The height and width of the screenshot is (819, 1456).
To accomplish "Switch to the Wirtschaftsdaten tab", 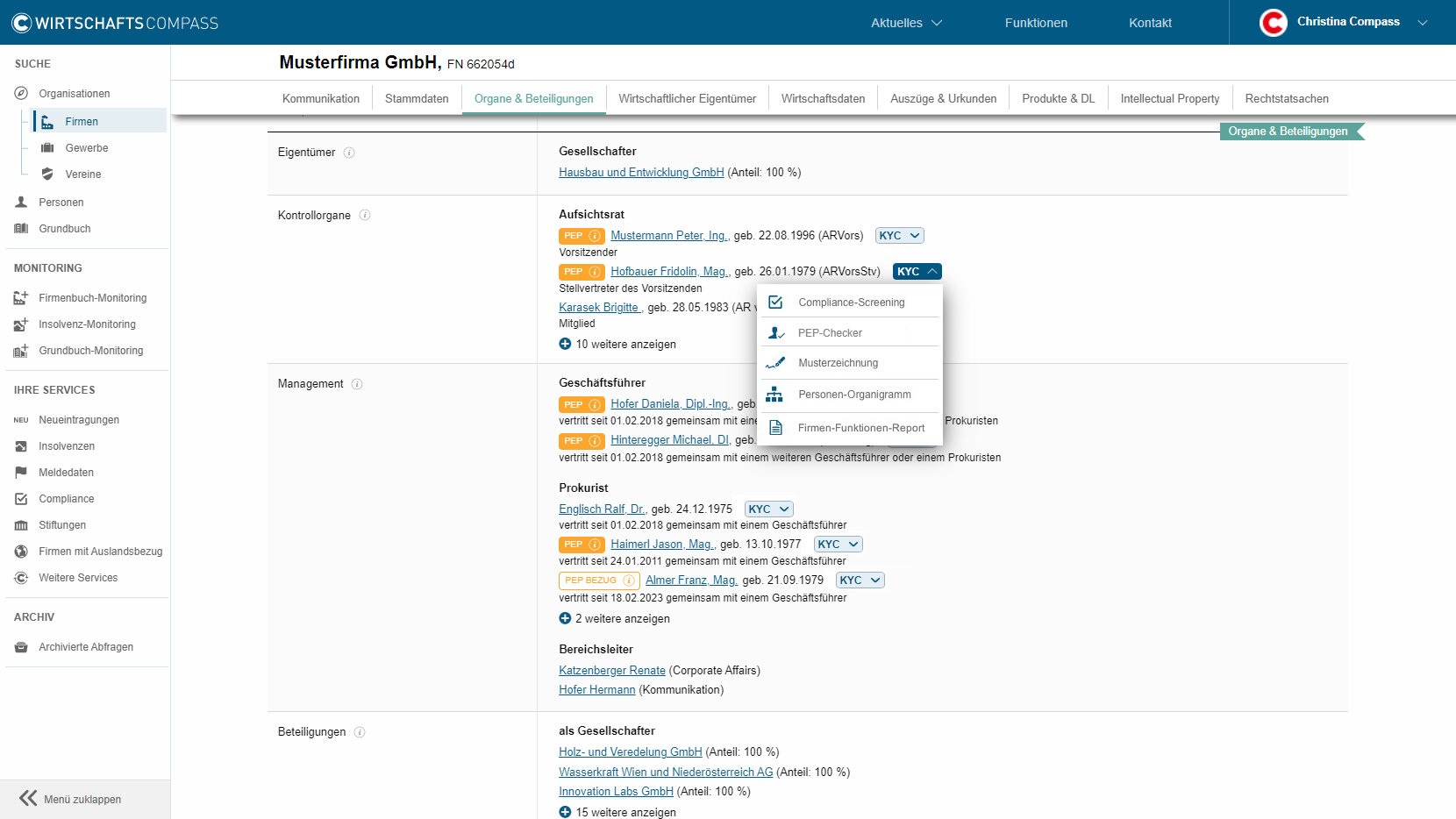I will pos(823,99).
